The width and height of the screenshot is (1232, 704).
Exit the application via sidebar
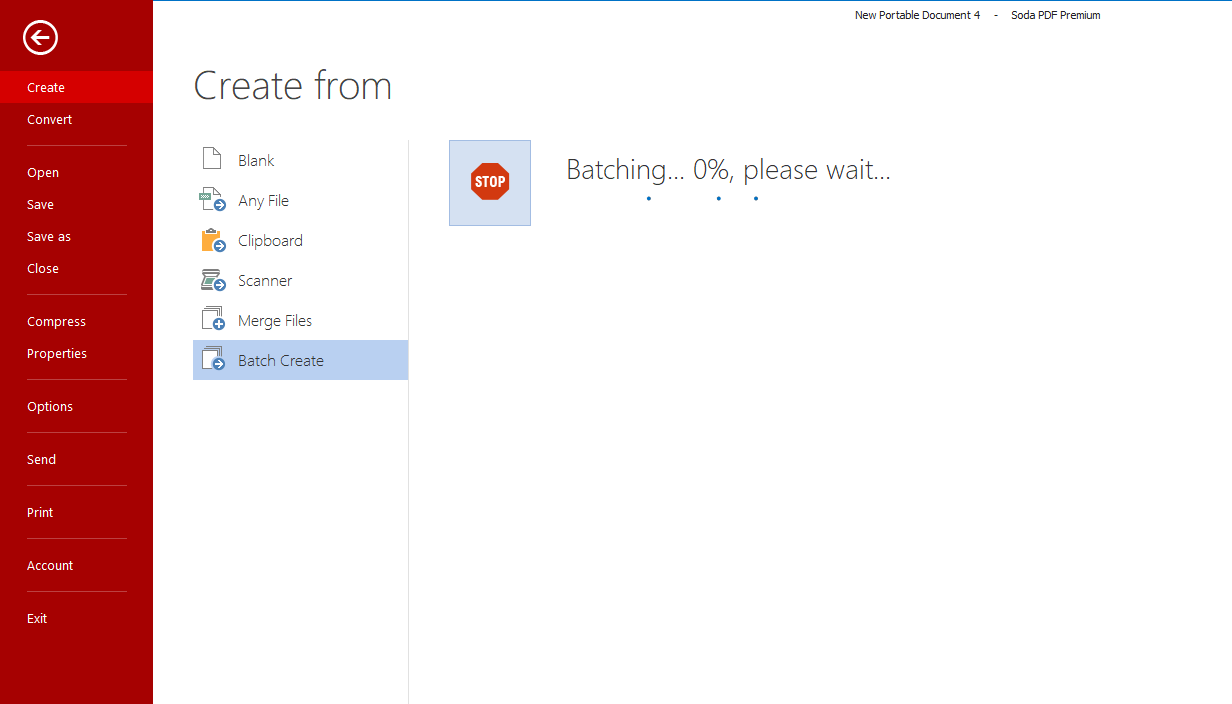[76, 618]
